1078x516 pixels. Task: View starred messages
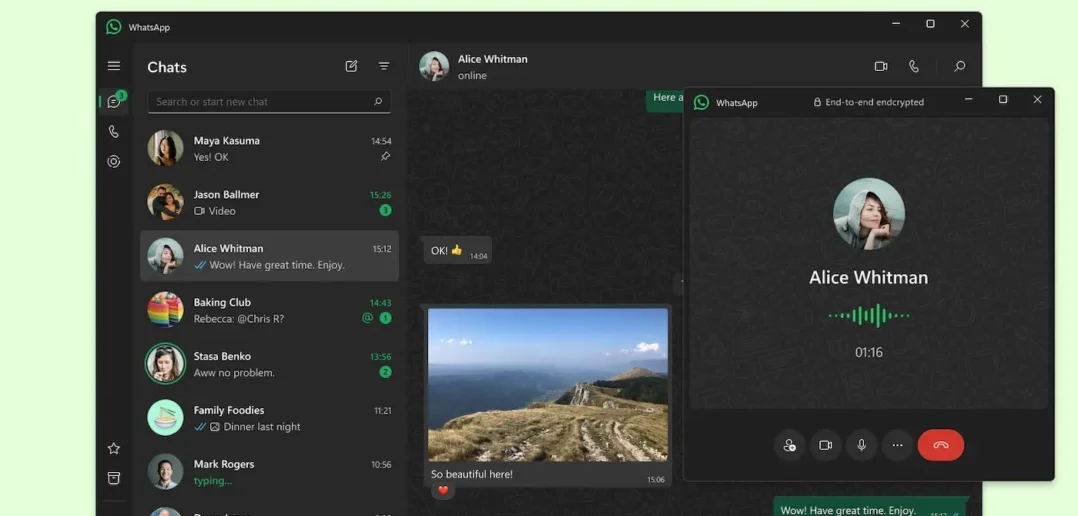pos(114,449)
